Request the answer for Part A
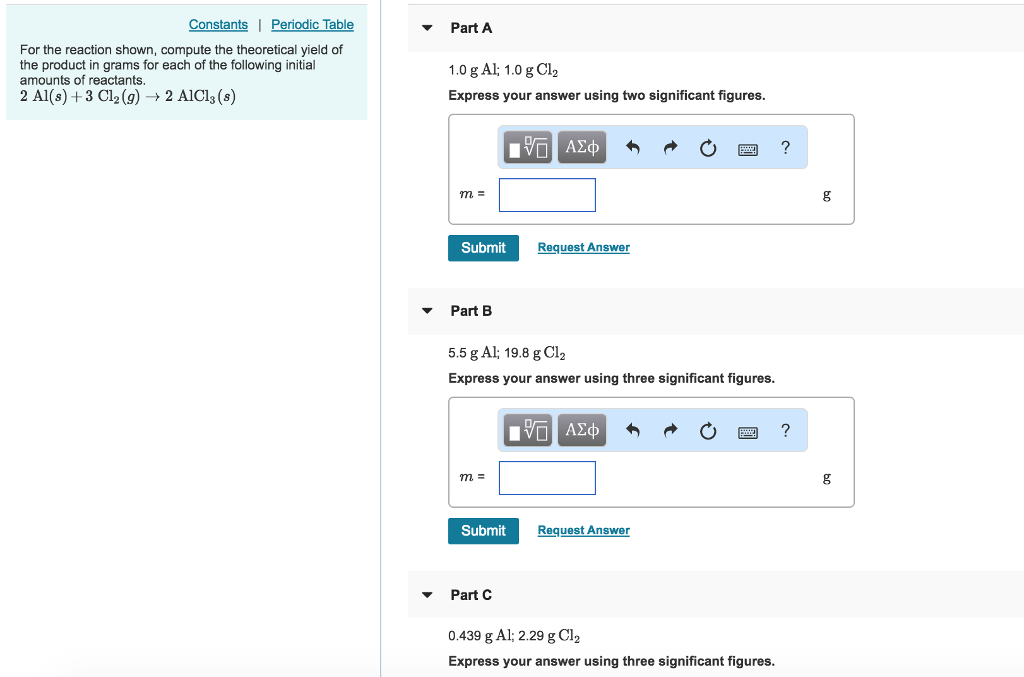Screen dimensions: 1024x677 tap(583, 247)
